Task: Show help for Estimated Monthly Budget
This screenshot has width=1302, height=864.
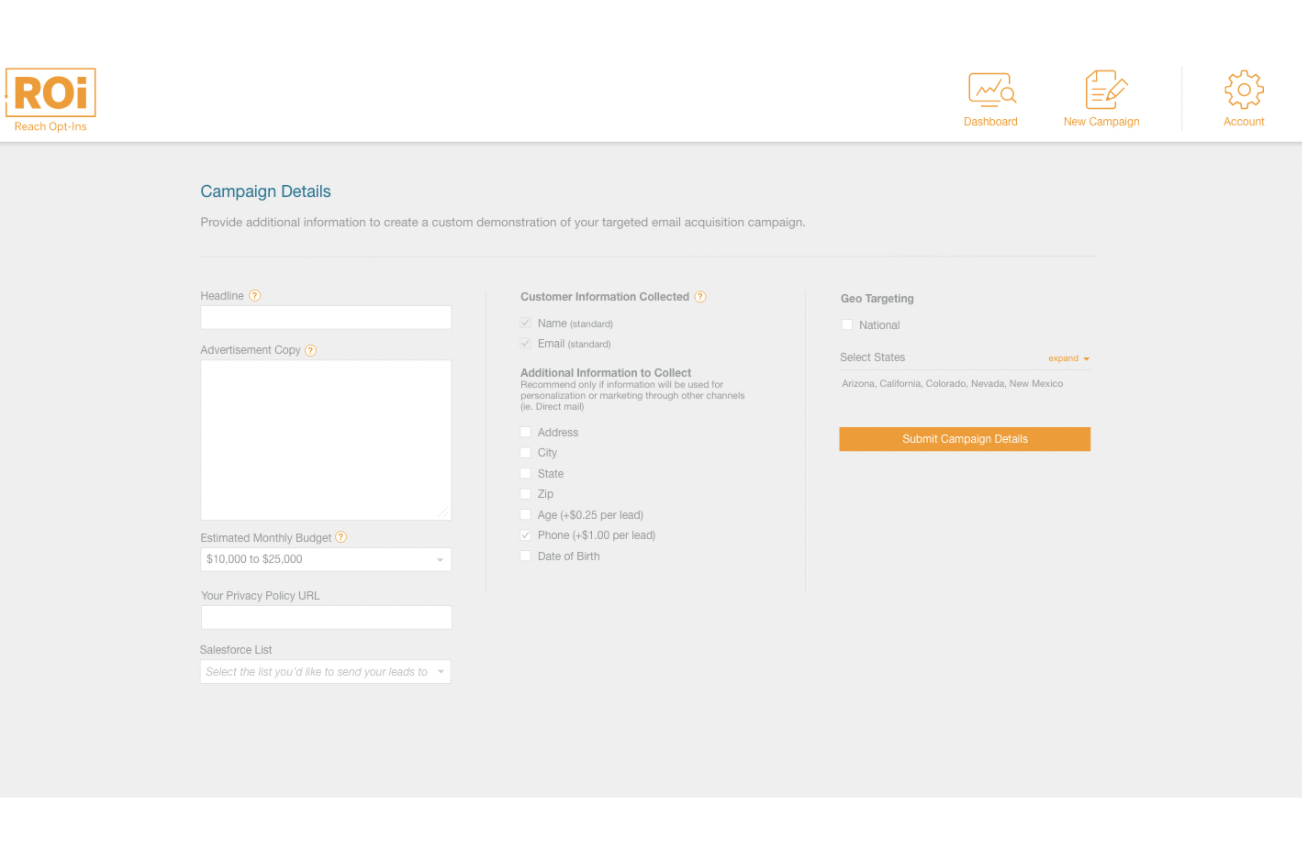Action: tap(341, 538)
